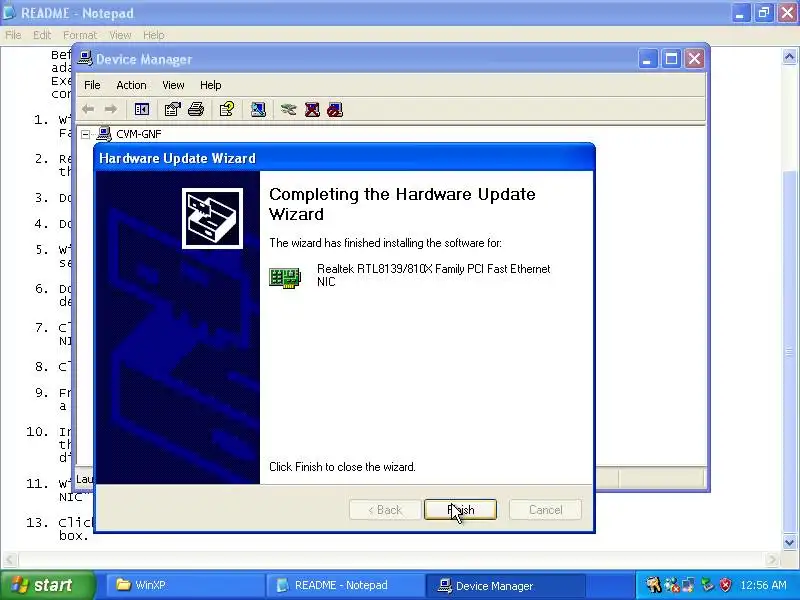
Task: Click the Back arrow in Device Manager toolbar
Action: click(88, 109)
